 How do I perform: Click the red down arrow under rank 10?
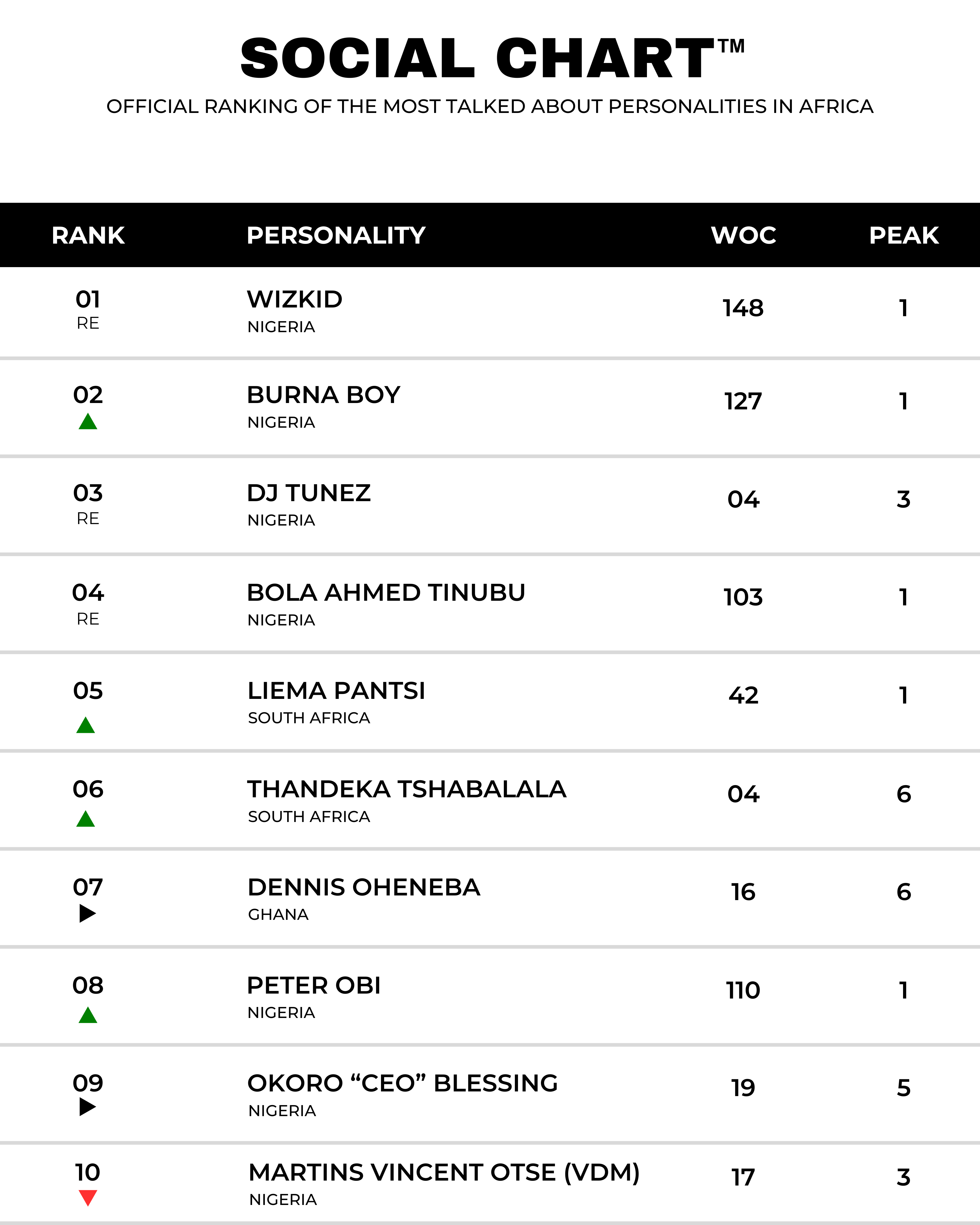[88, 1198]
